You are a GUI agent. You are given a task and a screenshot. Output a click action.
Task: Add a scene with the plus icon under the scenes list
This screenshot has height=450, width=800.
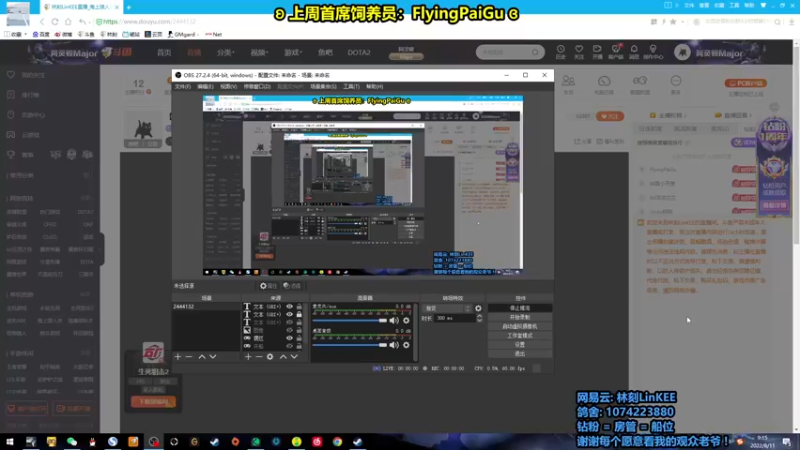point(178,357)
